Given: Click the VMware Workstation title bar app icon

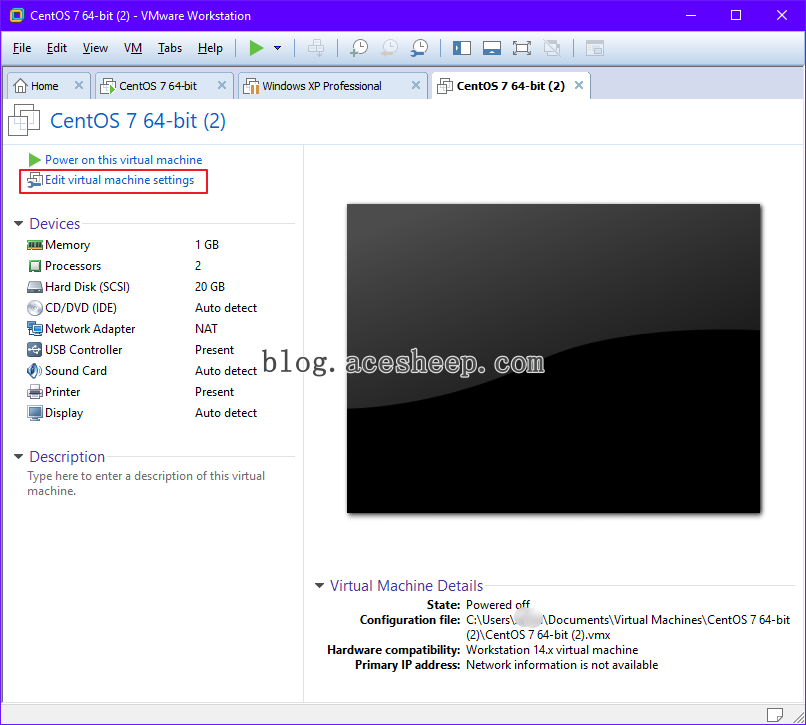Looking at the screenshot, I should [x=16, y=15].
